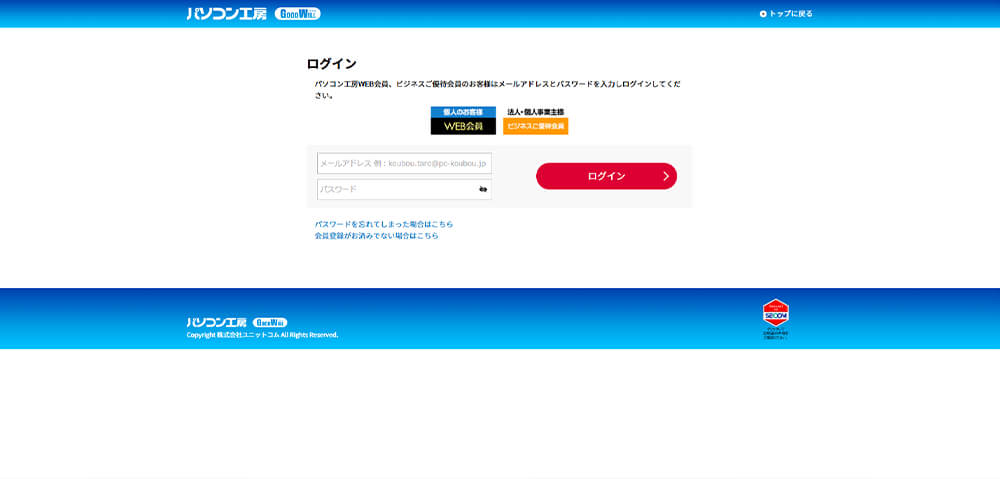1000x479 pixels.
Task: Click the SECOM security seal
Action: pyautogui.click(x=776, y=318)
